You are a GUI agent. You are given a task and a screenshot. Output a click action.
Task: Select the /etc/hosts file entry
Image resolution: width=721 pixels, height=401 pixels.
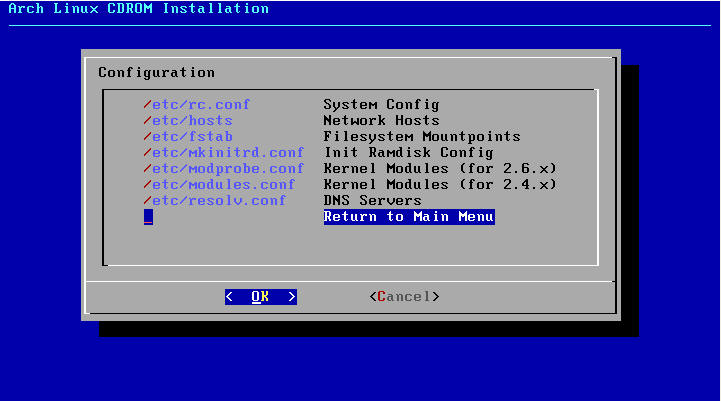[188, 120]
